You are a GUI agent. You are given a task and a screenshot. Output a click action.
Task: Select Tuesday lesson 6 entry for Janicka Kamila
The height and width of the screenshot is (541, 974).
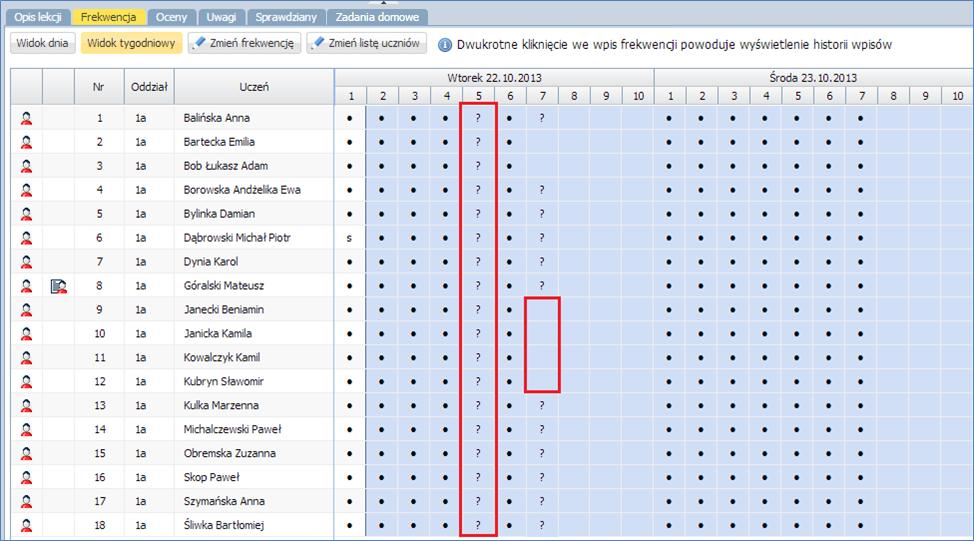510,334
